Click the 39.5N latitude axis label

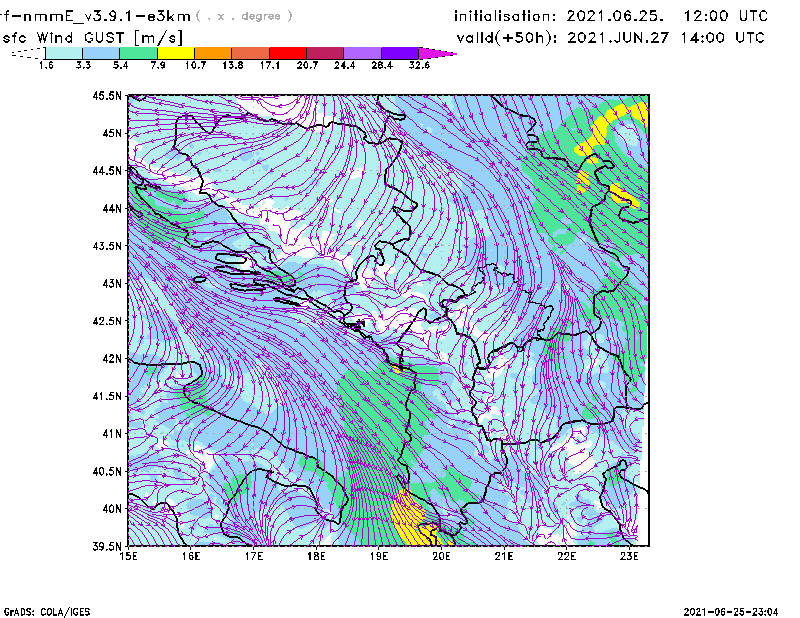click(106, 547)
